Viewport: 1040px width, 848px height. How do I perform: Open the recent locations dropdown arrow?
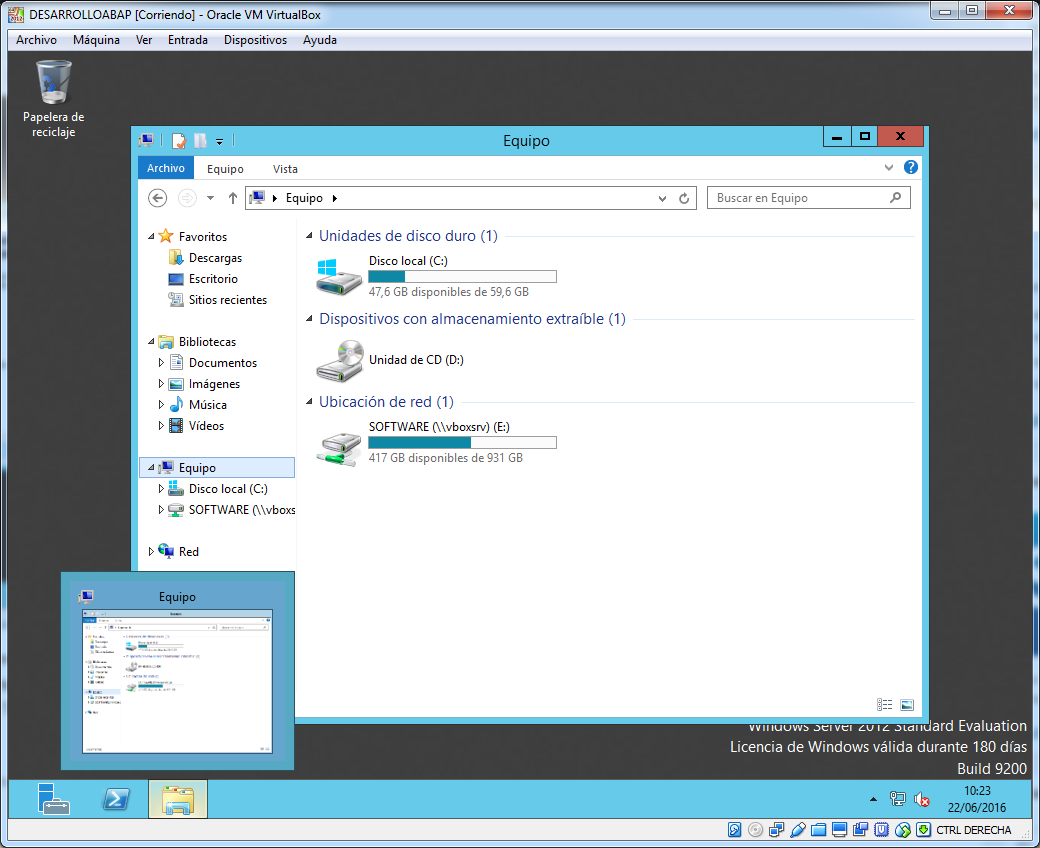click(210, 198)
